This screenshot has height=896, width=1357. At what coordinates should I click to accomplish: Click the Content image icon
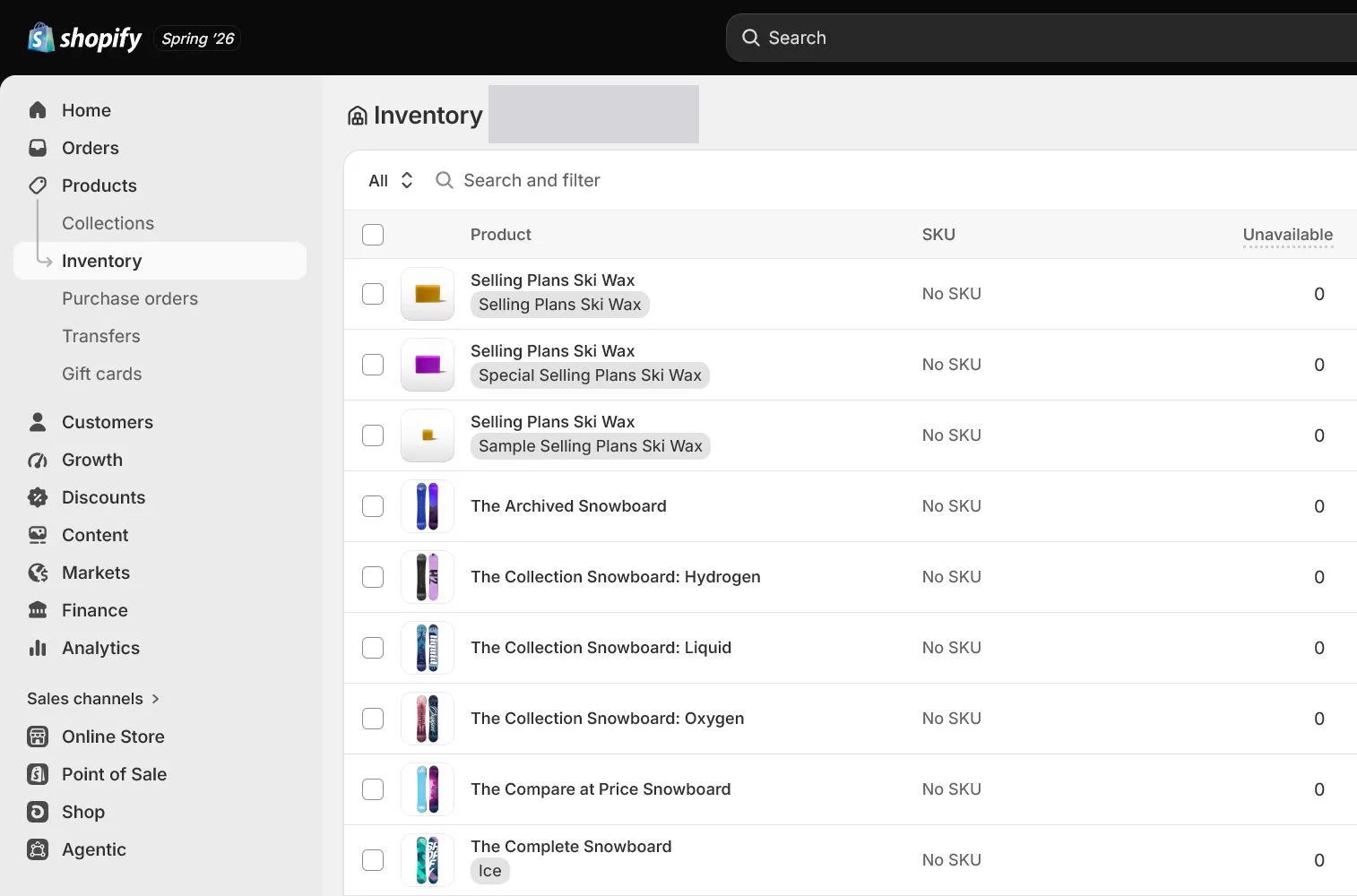[x=38, y=535]
